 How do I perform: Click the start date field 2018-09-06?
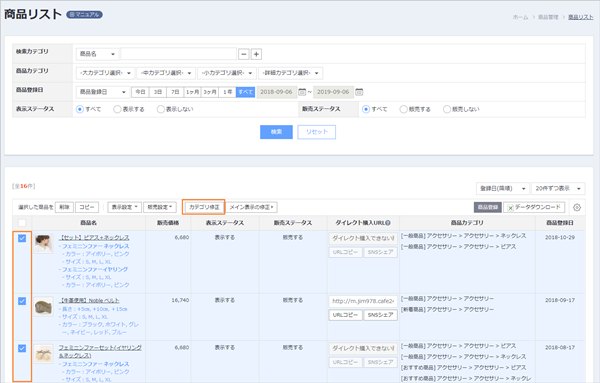(277, 92)
